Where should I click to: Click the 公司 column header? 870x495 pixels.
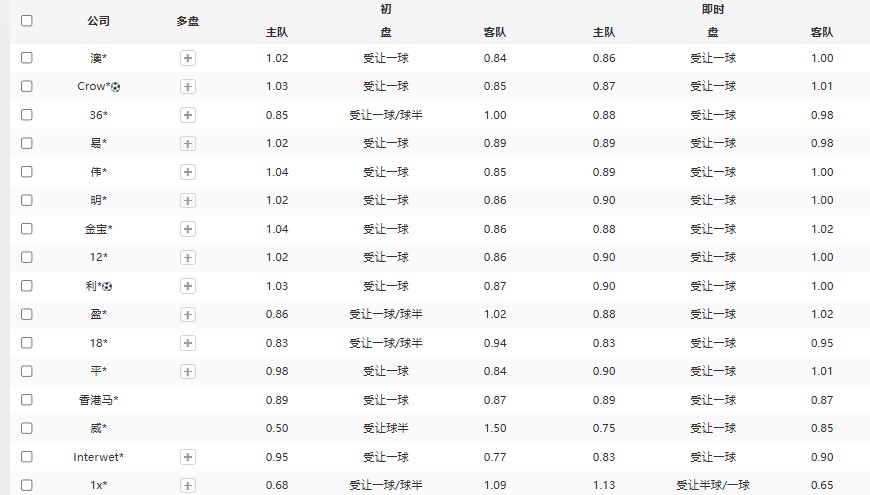point(98,21)
